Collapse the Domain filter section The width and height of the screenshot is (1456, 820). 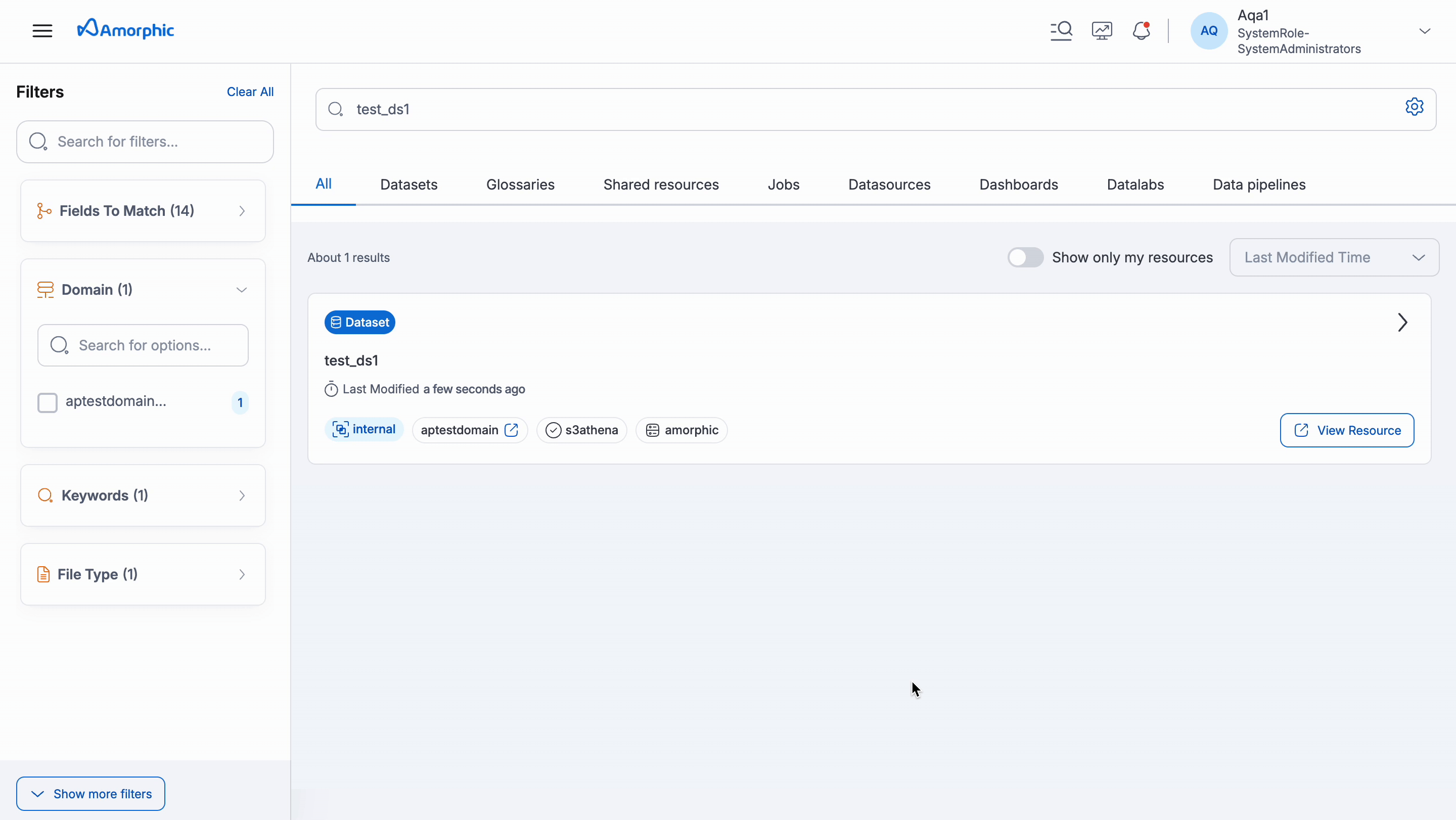(242, 289)
